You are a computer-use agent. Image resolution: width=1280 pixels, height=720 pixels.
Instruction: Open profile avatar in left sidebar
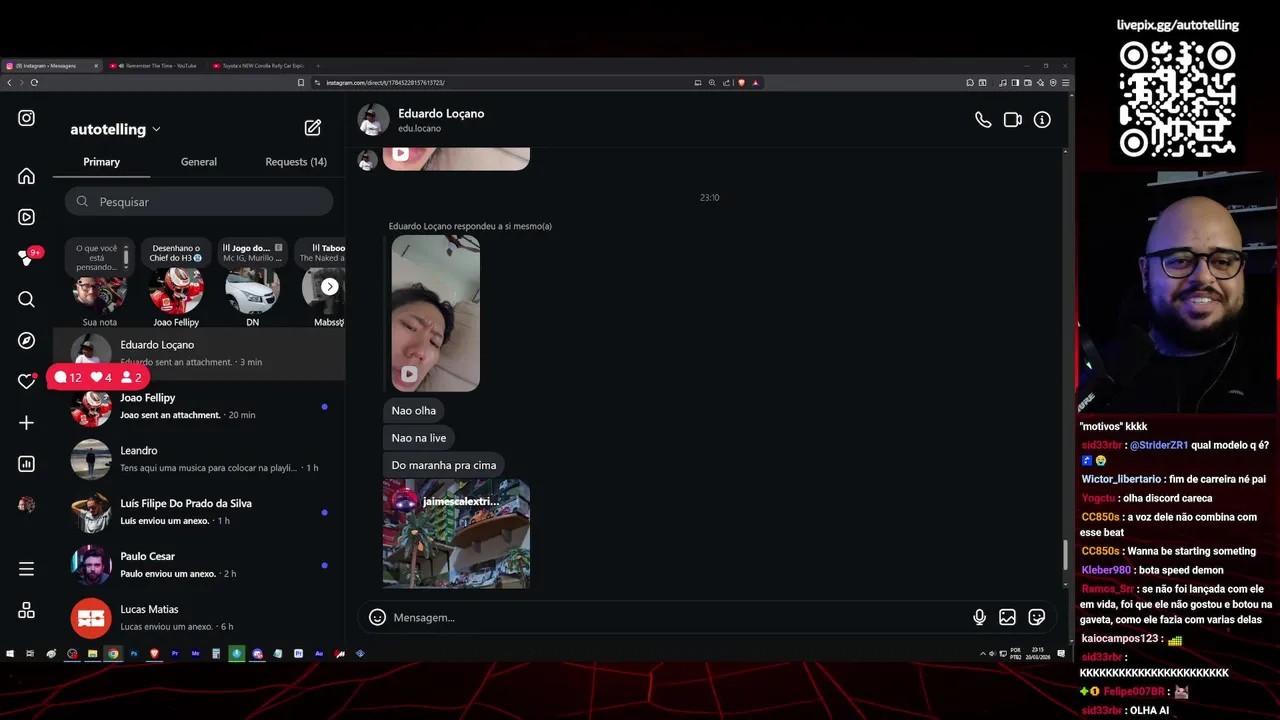tap(27, 505)
